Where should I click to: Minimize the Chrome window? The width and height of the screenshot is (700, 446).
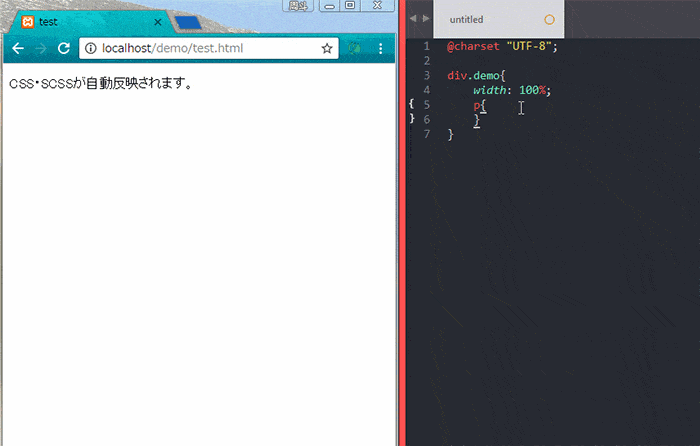tap(329, 5)
